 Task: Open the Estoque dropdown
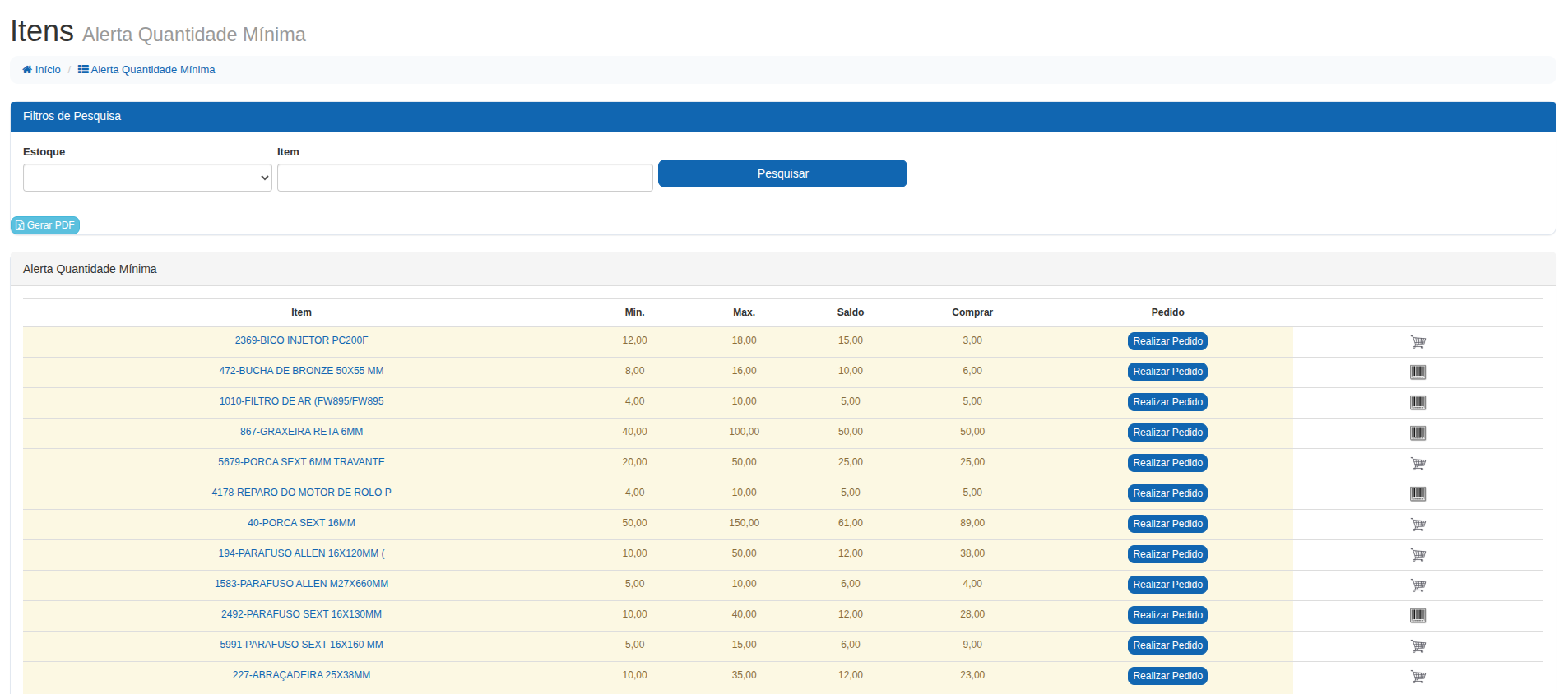coord(147,178)
